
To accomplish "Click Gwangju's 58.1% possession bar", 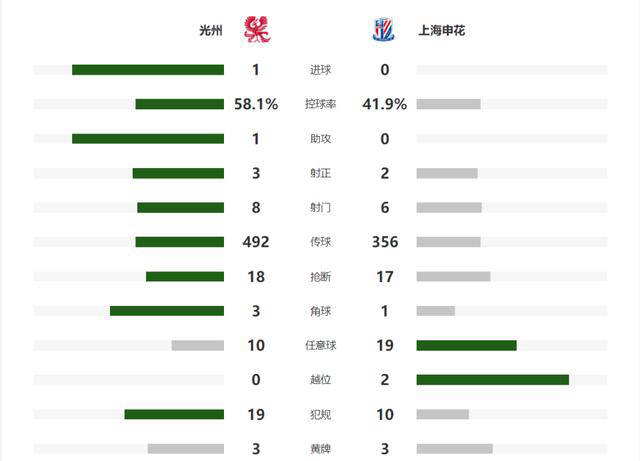I will pyautogui.click(x=180, y=104).
